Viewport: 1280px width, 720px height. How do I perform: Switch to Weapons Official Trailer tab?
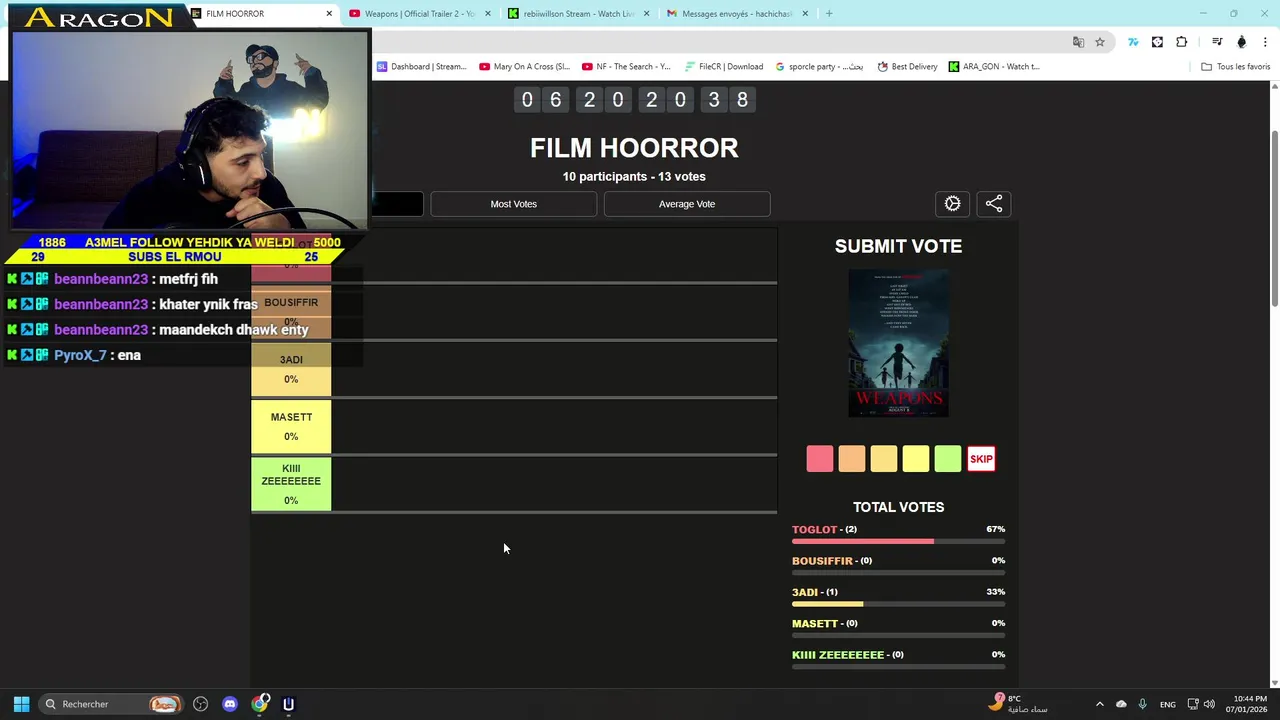(419, 14)
